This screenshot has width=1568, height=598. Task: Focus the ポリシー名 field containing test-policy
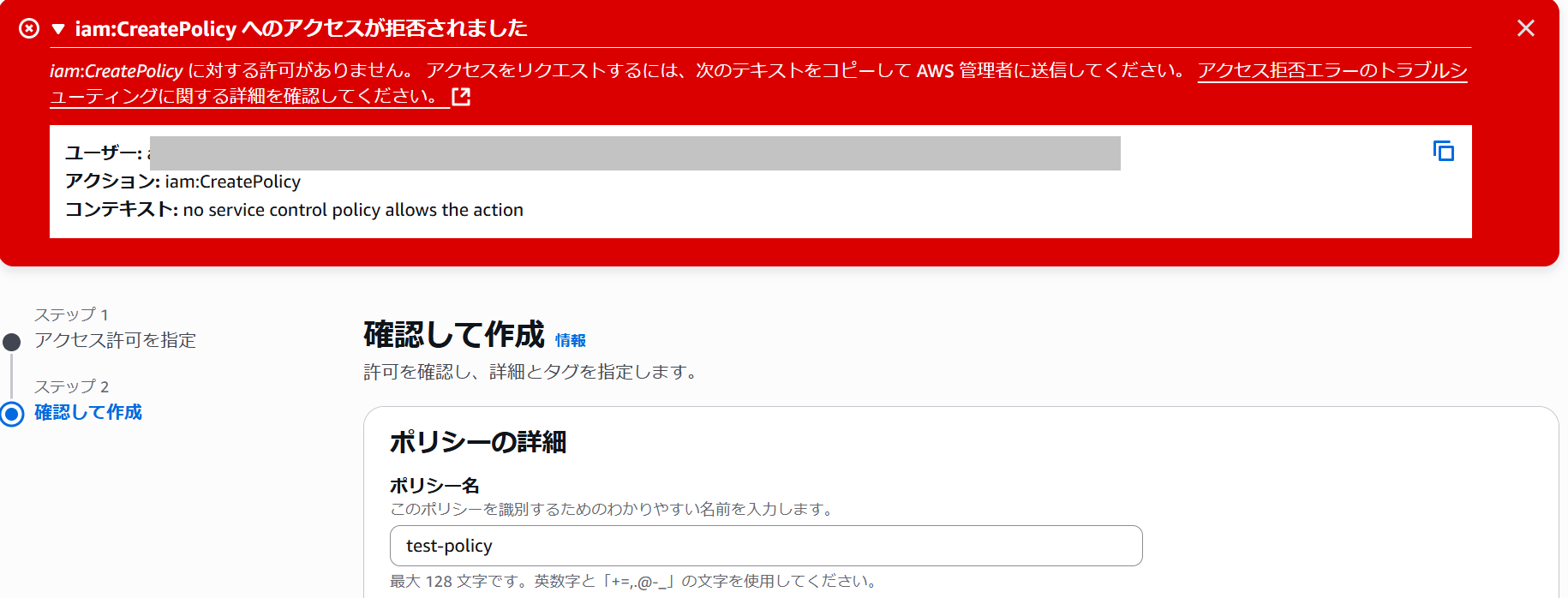pyautogui.click(x=765, y=546)
